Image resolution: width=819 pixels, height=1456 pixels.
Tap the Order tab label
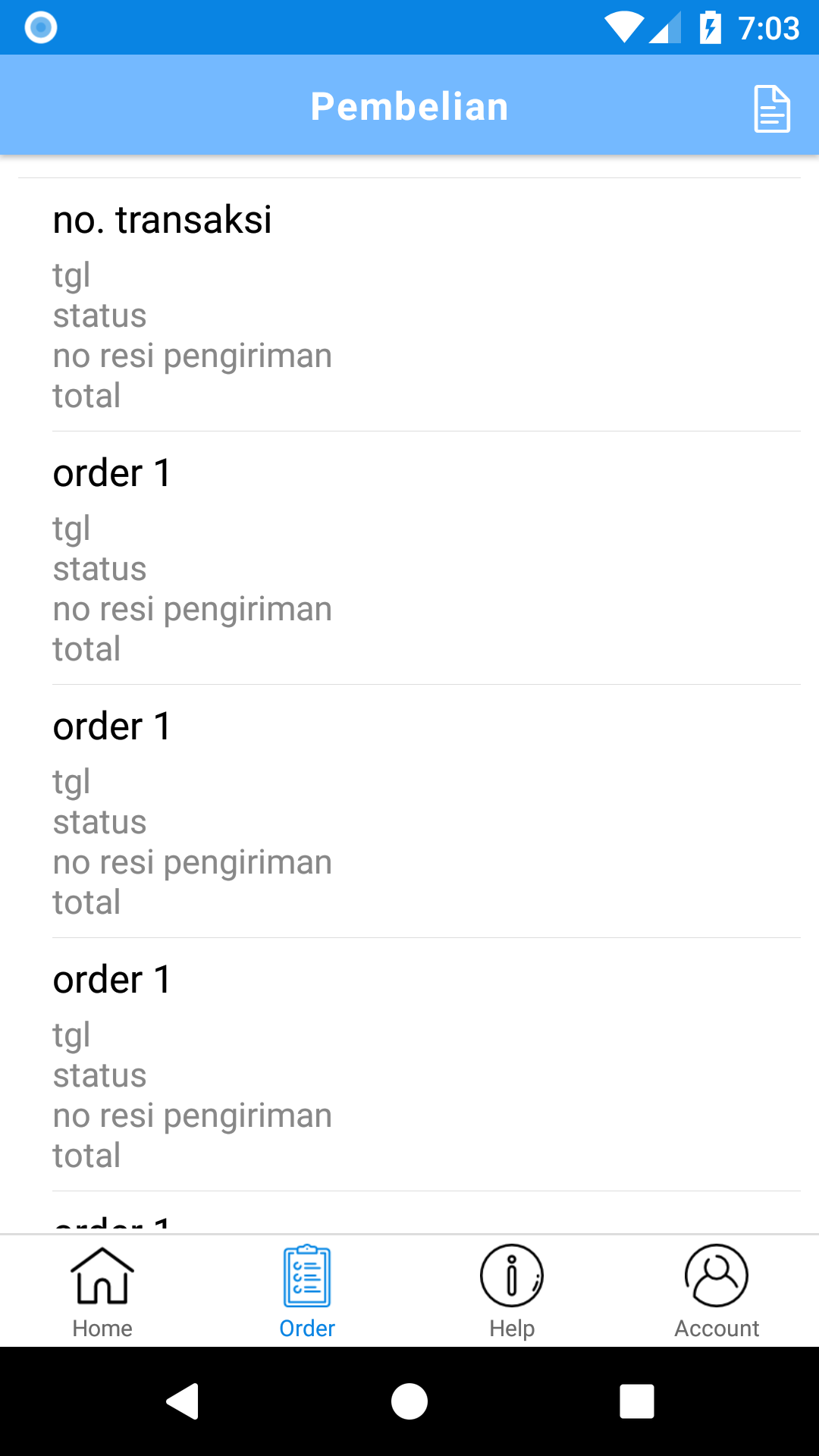pyautogui.click(x=307, y=1329)
